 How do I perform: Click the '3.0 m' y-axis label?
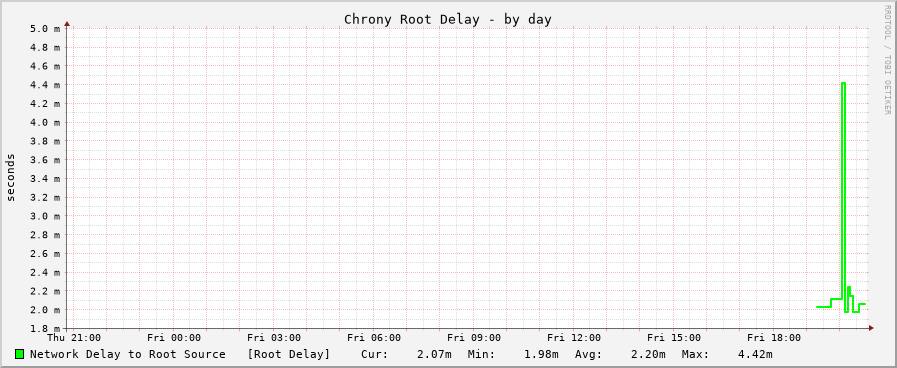tap(45, 216)
